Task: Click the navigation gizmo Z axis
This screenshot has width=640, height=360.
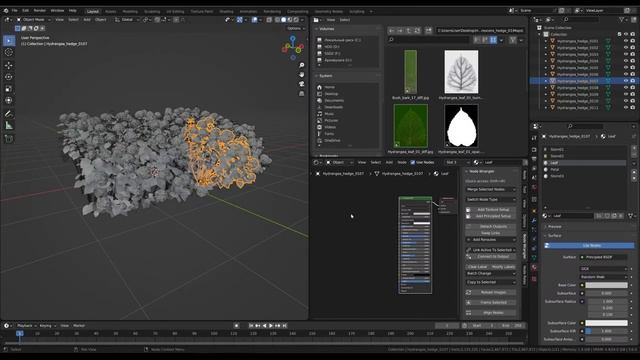Action: click(293, 38)
